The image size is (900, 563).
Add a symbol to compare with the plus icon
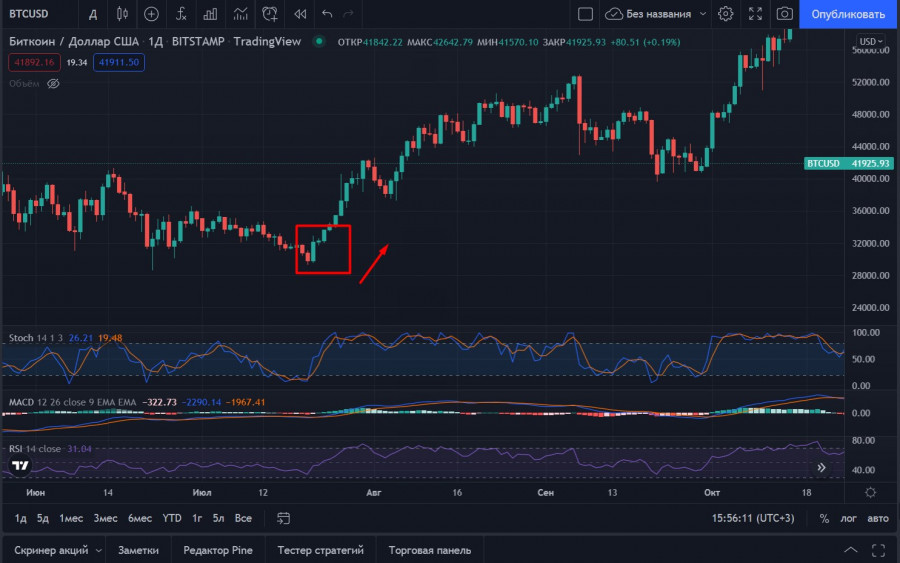152,14
